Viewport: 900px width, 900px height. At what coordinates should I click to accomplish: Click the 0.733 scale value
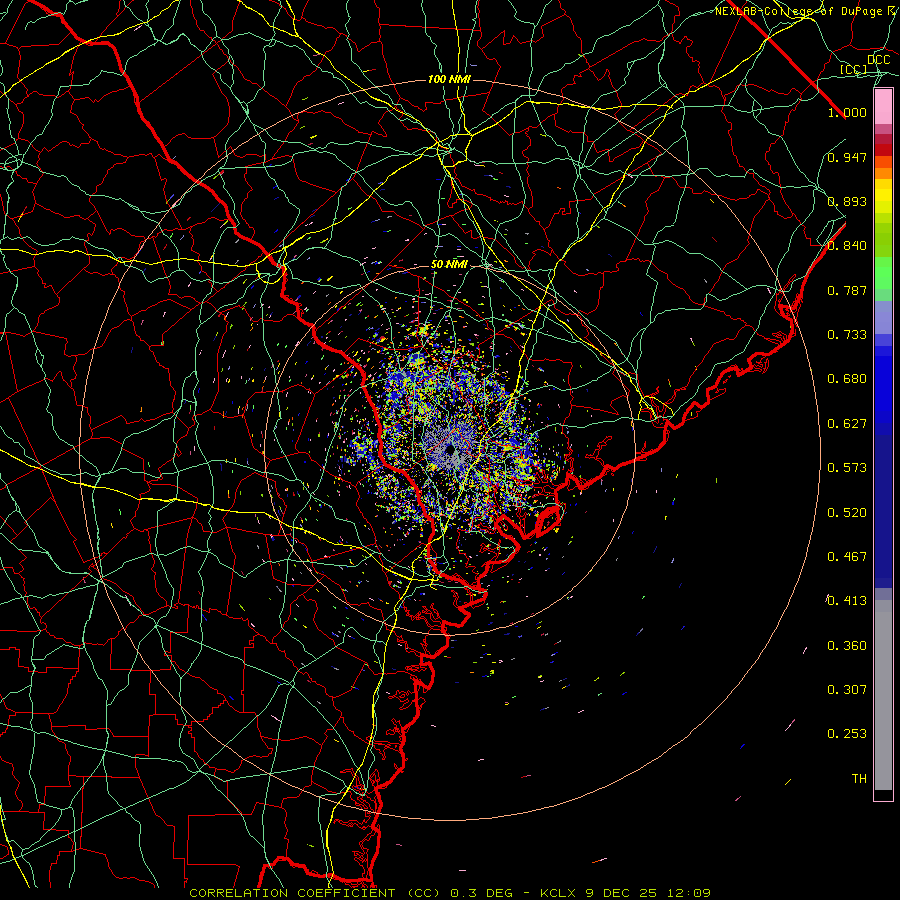(847, 335)
